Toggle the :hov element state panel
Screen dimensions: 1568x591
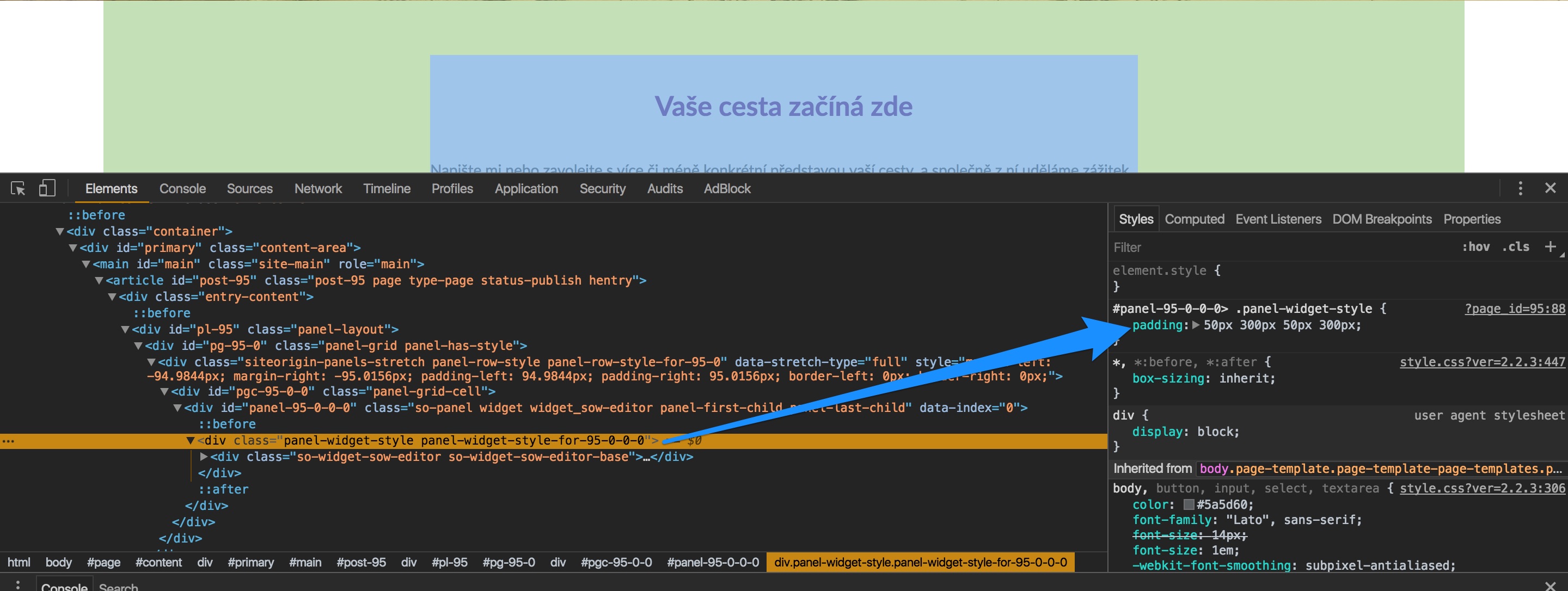[1475, 247]
